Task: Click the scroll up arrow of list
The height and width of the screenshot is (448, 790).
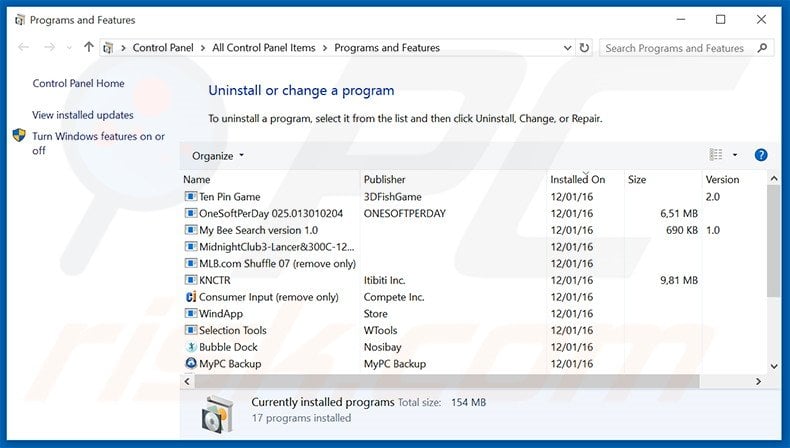Action: [x=774, y=178]
